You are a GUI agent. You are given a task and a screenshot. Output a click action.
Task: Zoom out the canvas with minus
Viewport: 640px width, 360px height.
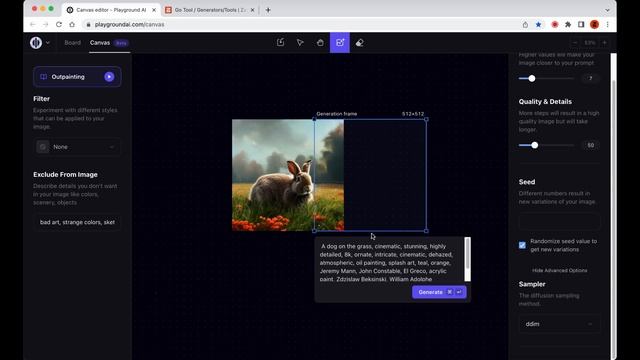click(x=575, y=42)
